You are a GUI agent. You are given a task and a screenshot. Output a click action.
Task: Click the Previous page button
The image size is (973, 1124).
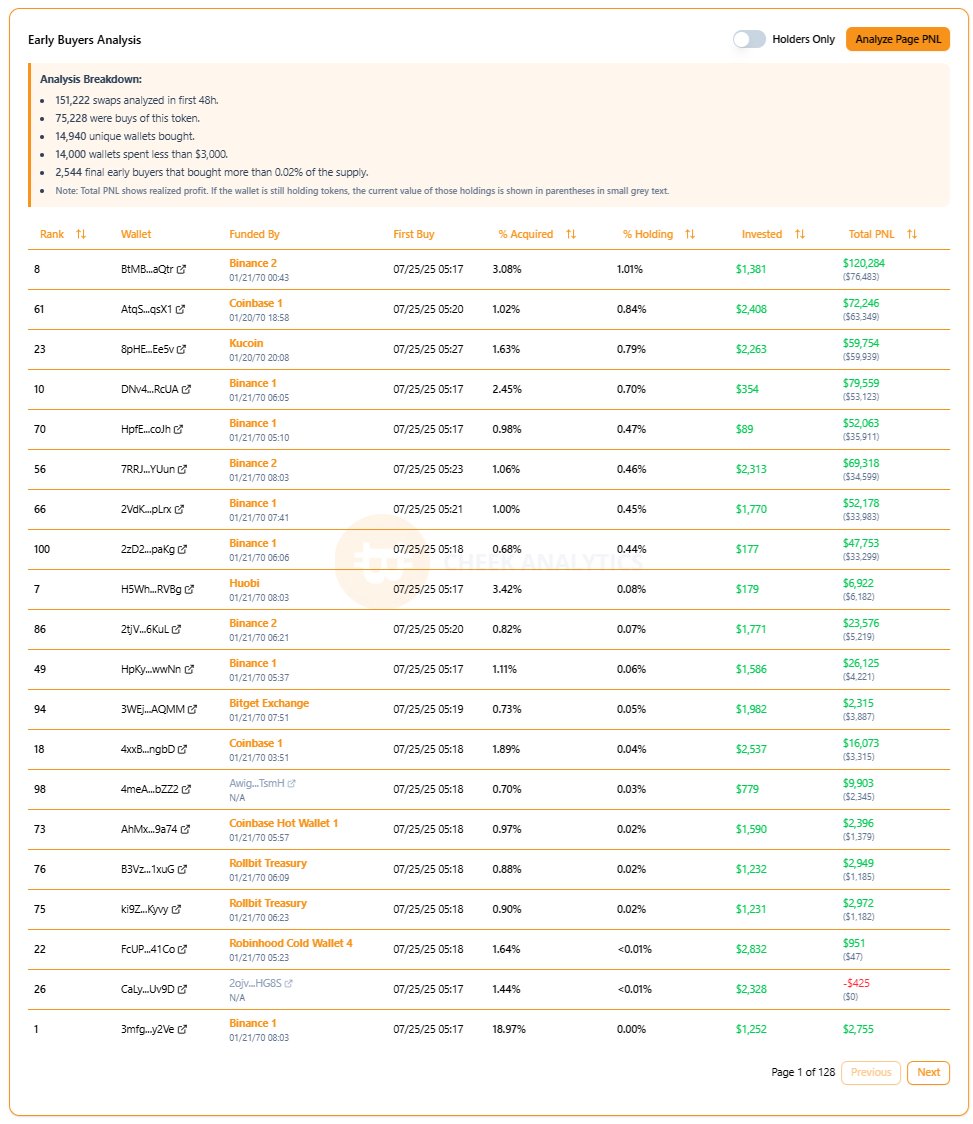click(870, 1072)
